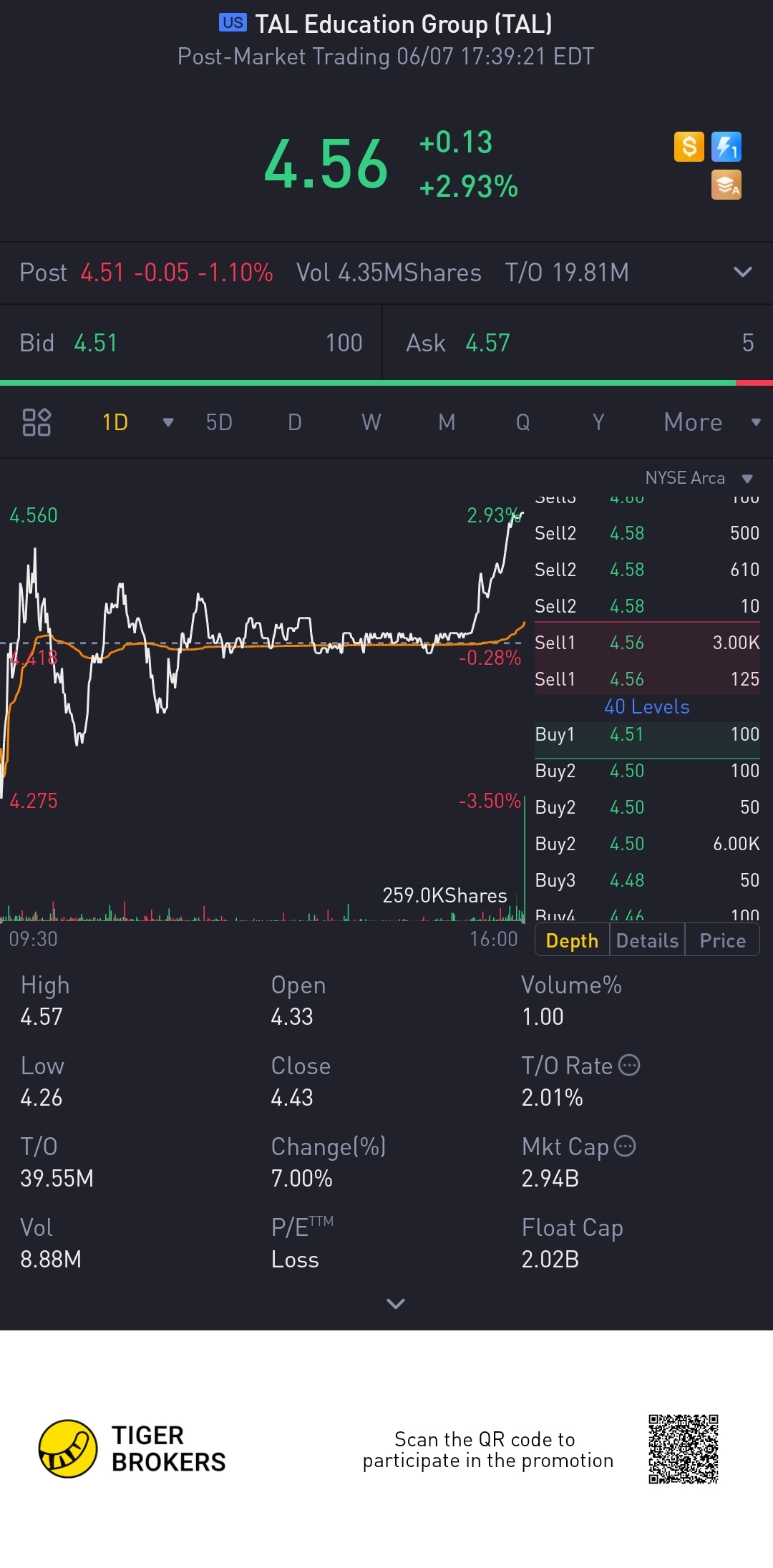Switch to the Y yearly chart tab
Screen dimensions: 773x1568
coord(598,422)
